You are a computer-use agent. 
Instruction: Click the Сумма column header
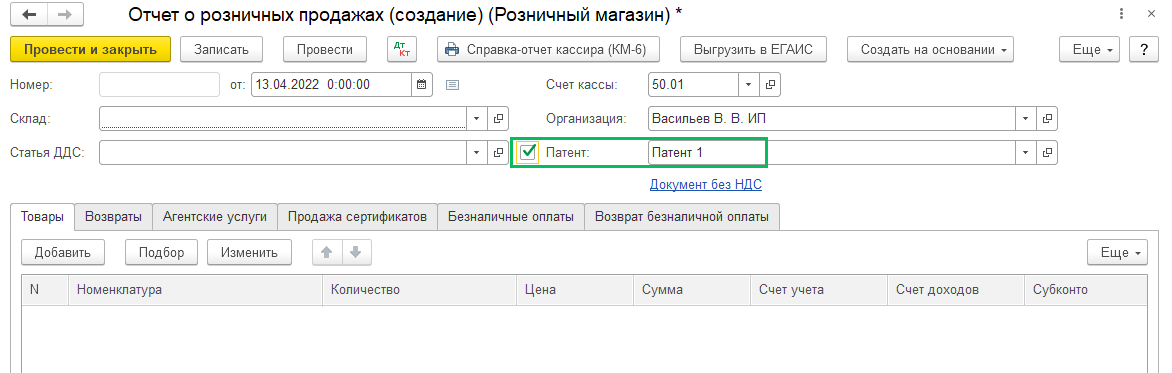691,290
